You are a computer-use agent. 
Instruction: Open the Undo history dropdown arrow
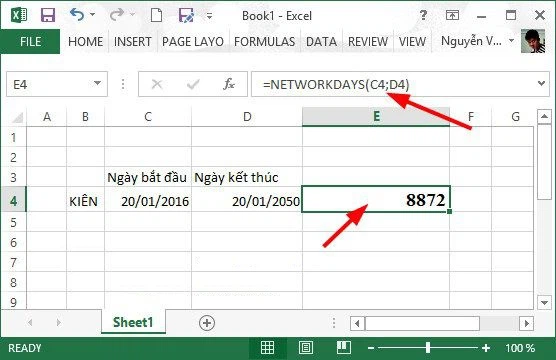pos(93,15)
